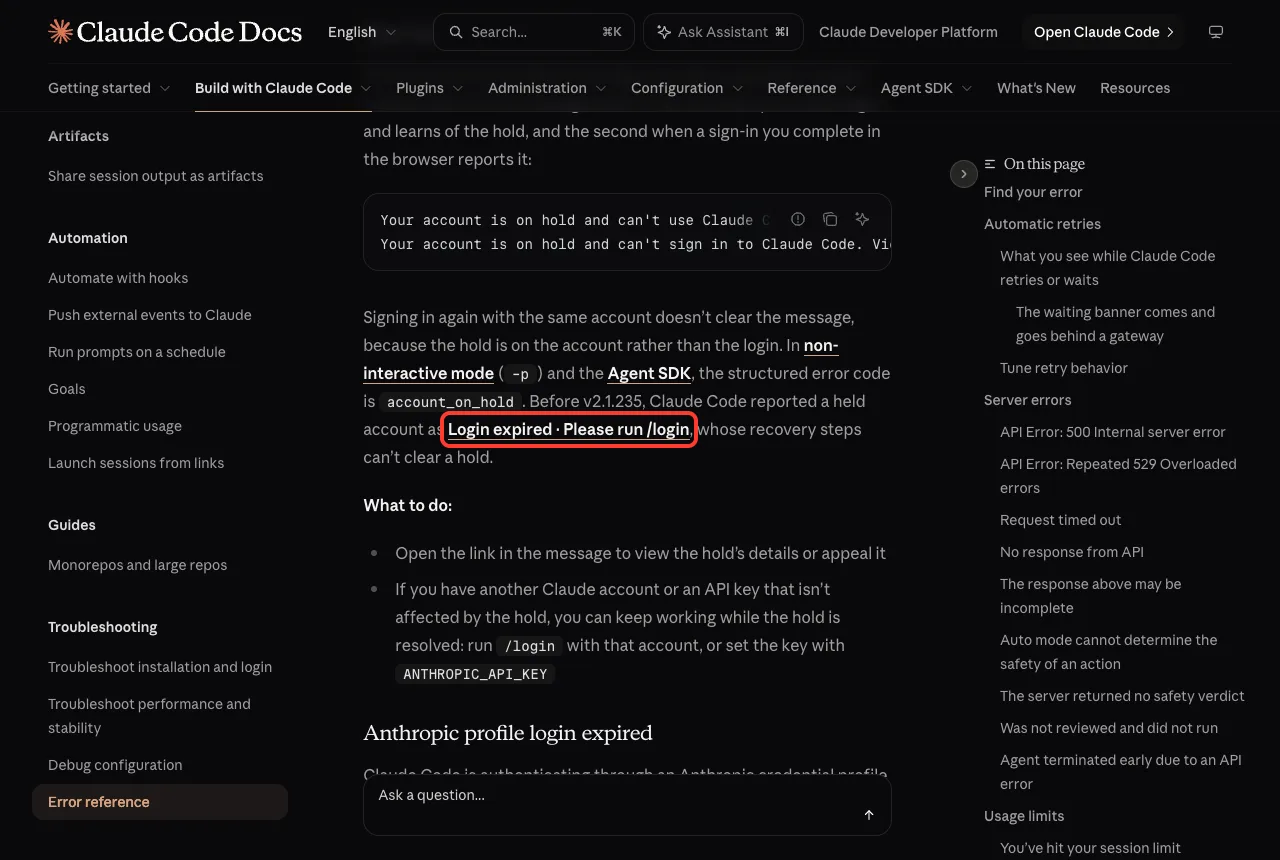Jump to Usage limits section
The width and height of the screenshot is (1280, 860).
tap(1024, 816)
